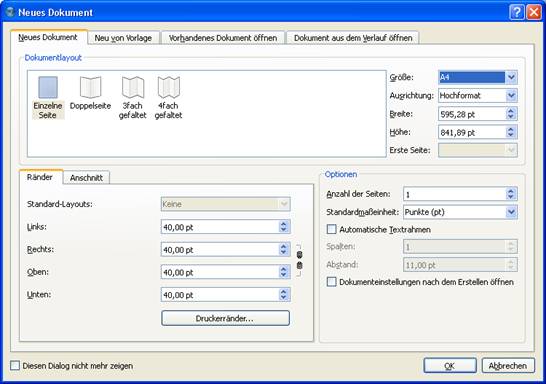Click the Dokumentlayout group label
Screen dimensions: 546x384
(x=53, y=58)
